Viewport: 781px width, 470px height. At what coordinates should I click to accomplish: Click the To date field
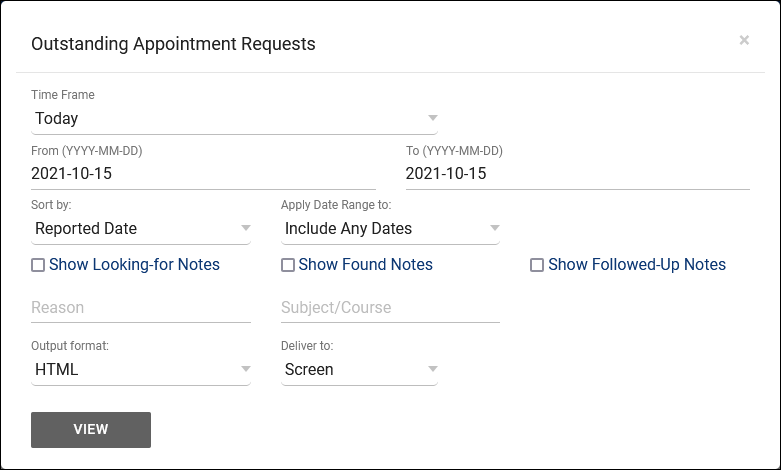[577, 173]
